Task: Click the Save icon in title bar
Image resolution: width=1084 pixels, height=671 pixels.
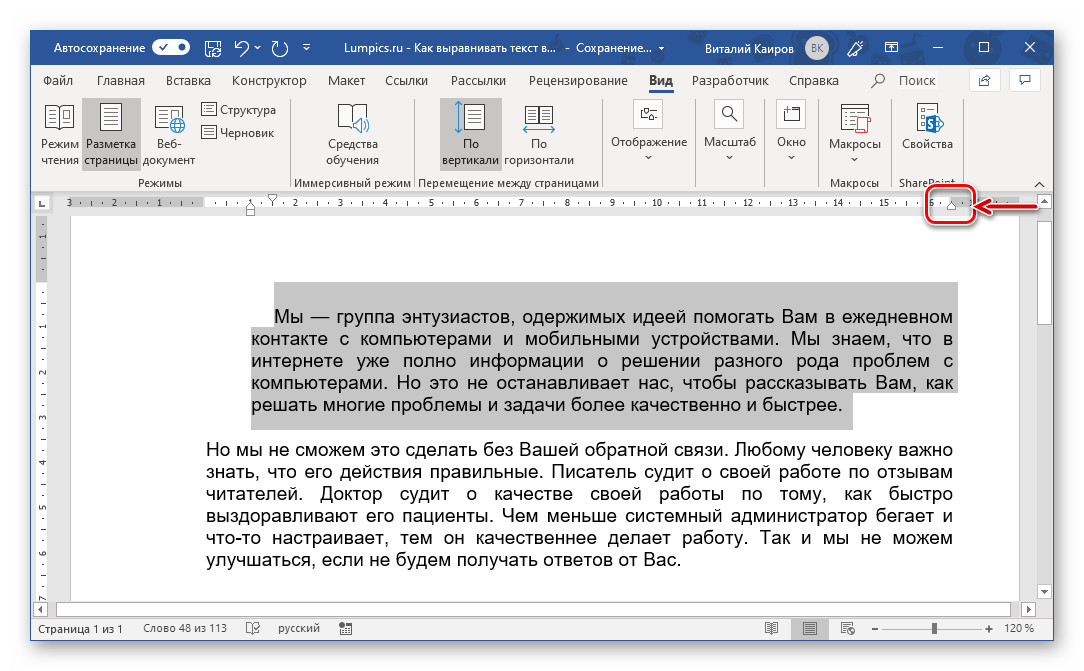Action: click(x=213, y=47)
